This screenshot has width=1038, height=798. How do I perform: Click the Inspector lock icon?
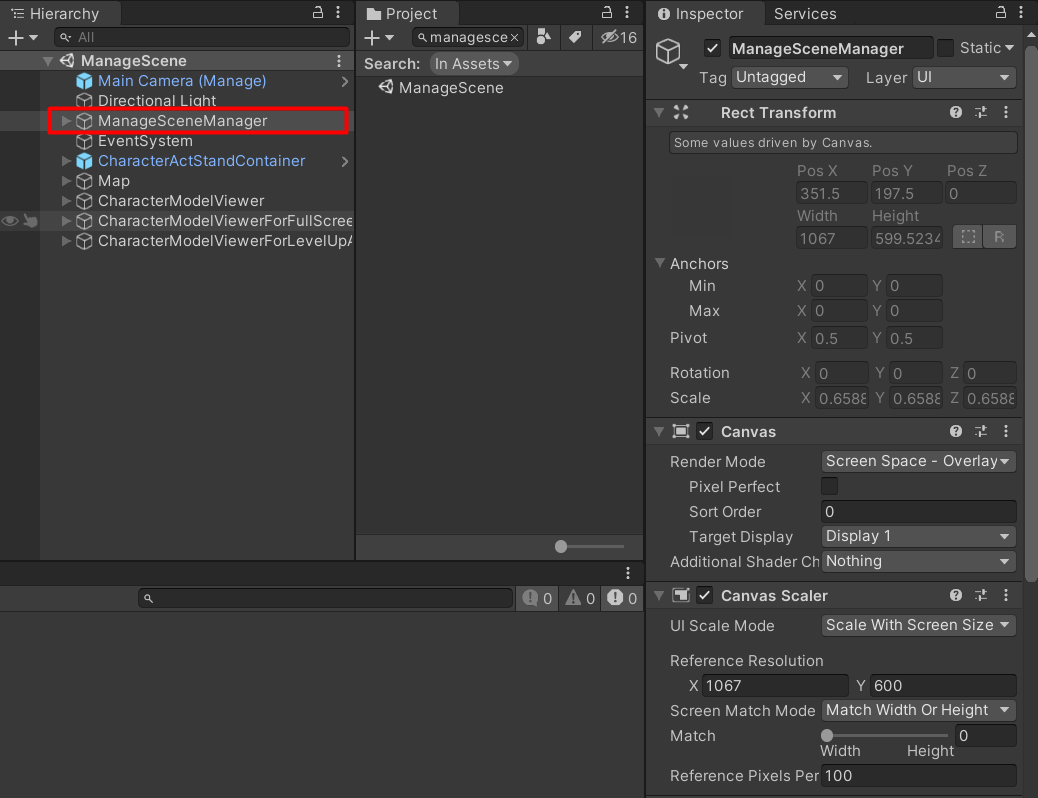(1000, 13)
